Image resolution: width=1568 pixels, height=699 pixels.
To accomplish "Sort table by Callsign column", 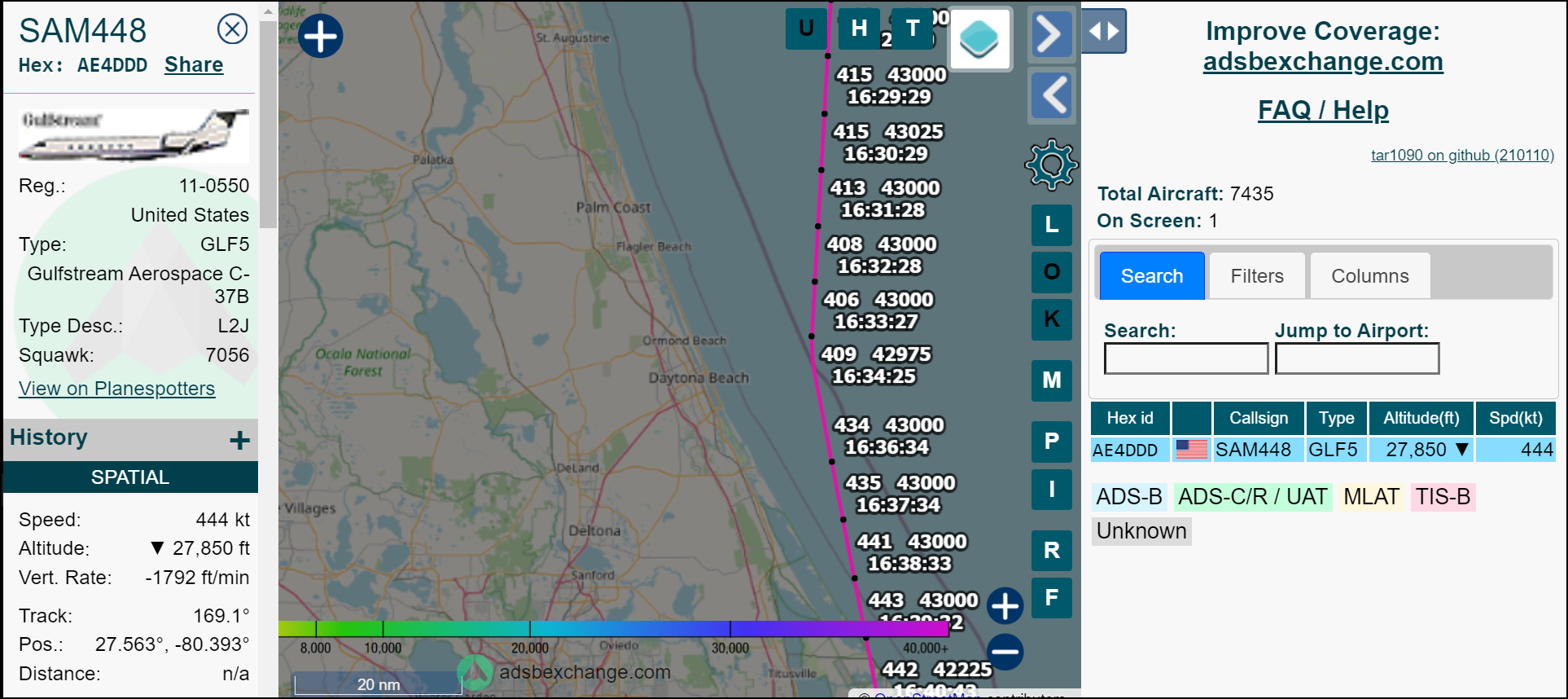I will click(1259, 418).
